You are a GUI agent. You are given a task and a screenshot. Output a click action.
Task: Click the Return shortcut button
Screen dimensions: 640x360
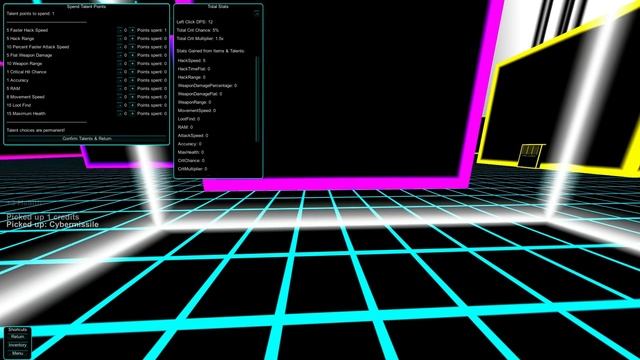click(18, 337)
